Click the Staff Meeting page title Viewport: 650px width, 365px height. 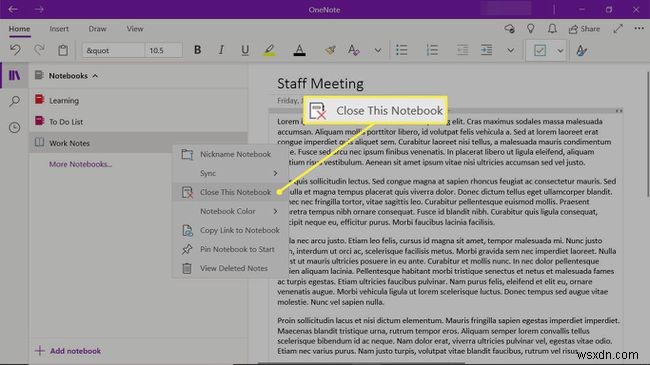pos(320,84)
